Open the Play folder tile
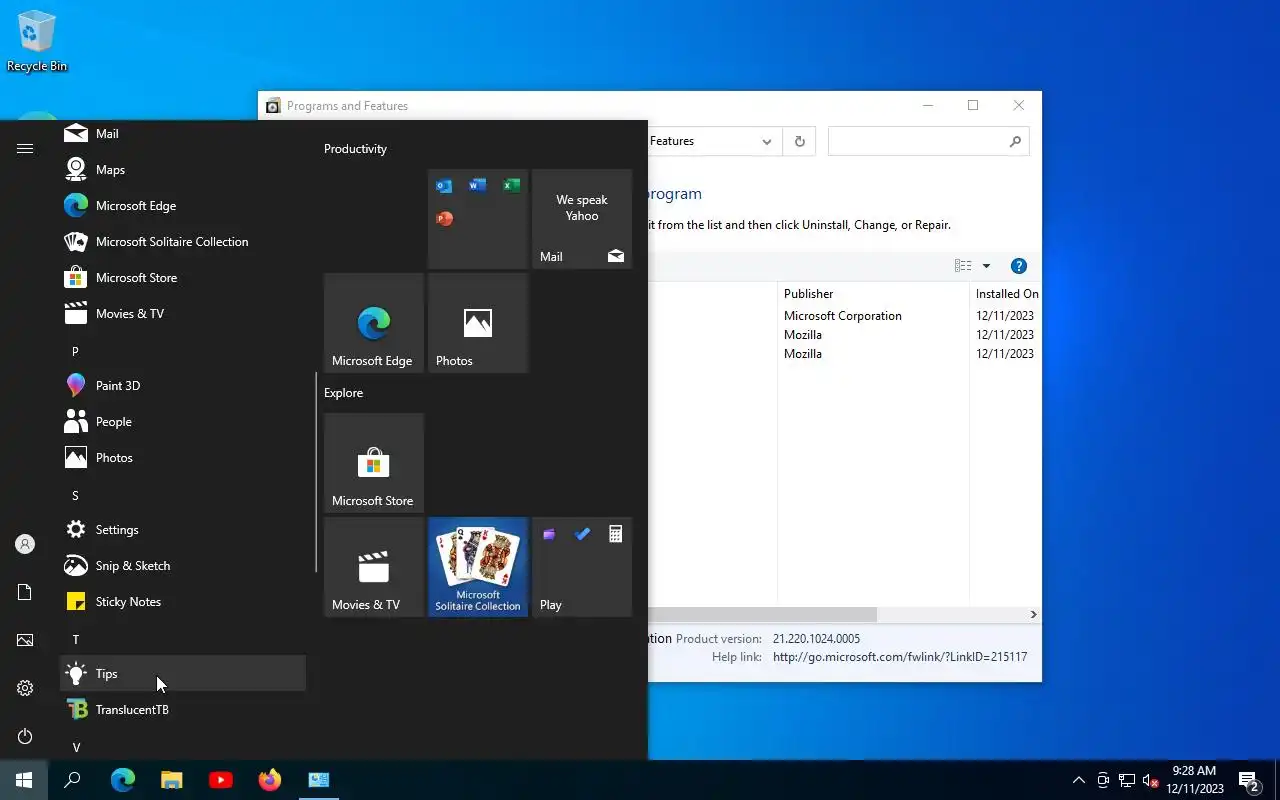The height and width of the screenshot is (800, 1280). [x=582, y=567]
